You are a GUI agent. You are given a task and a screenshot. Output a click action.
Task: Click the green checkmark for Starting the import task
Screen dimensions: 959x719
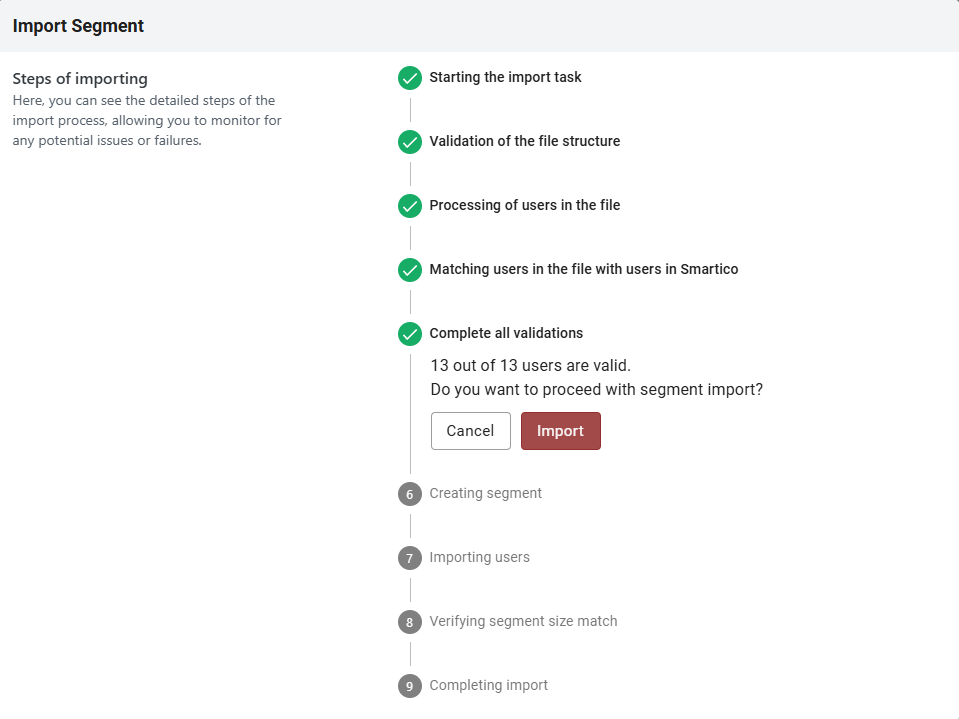click(409, 78)
